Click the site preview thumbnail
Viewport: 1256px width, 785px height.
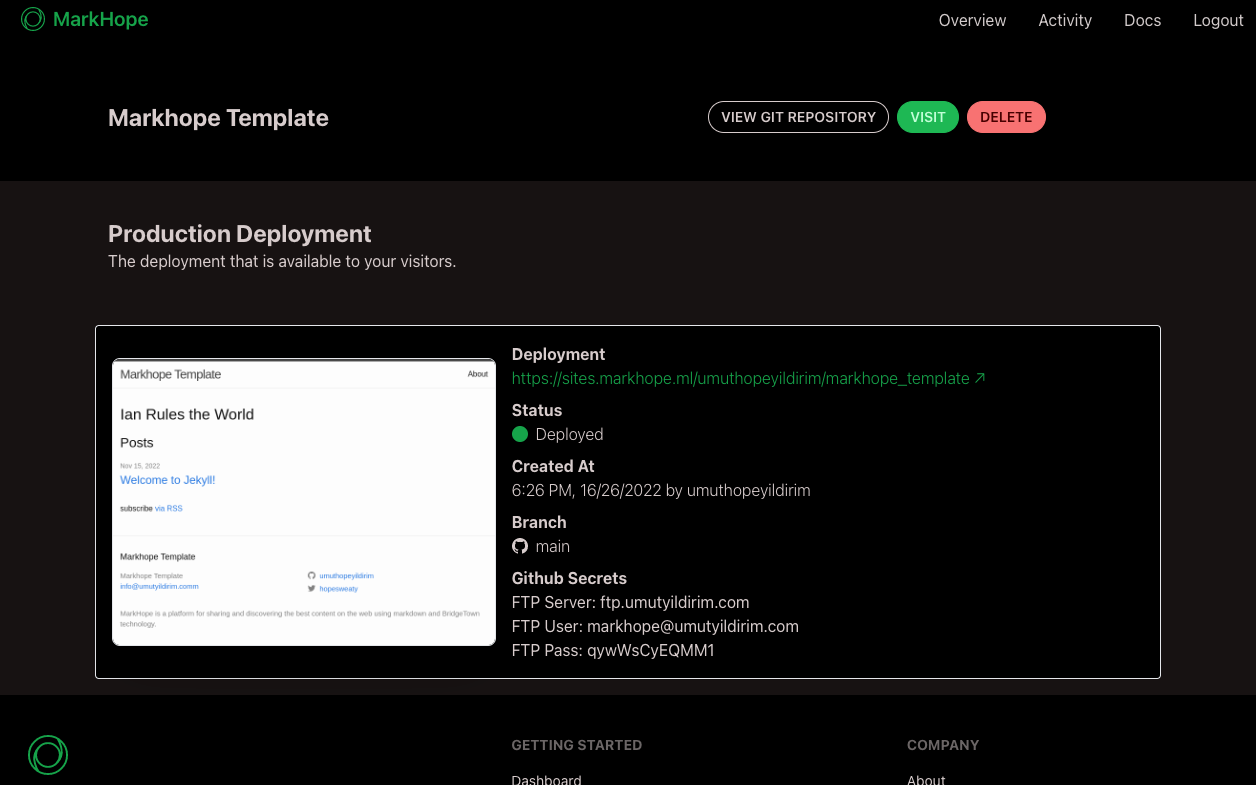coord(303,500)
